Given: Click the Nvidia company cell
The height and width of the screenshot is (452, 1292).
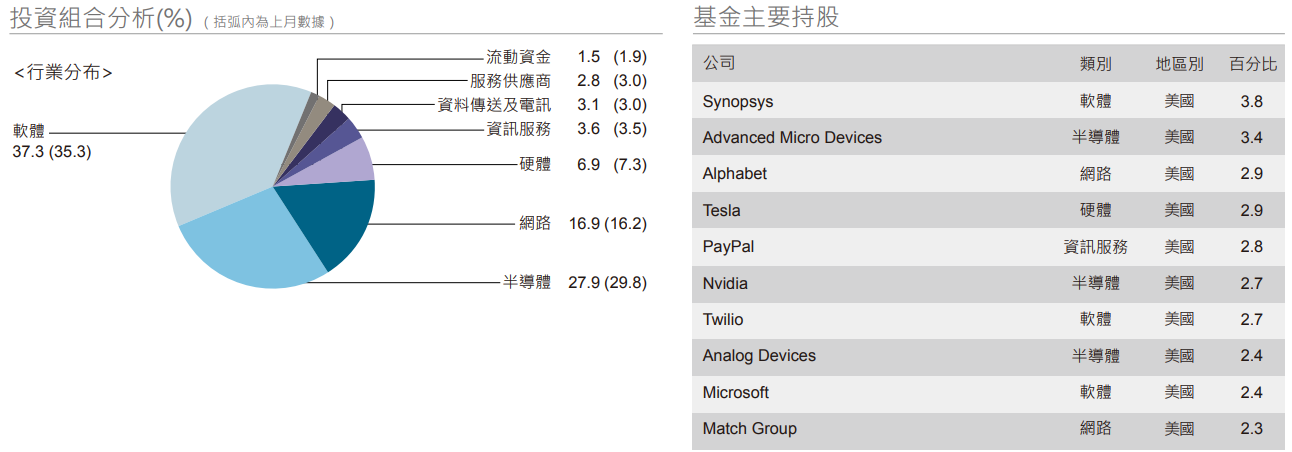Looking at the screenshot, I should (725, 283).
